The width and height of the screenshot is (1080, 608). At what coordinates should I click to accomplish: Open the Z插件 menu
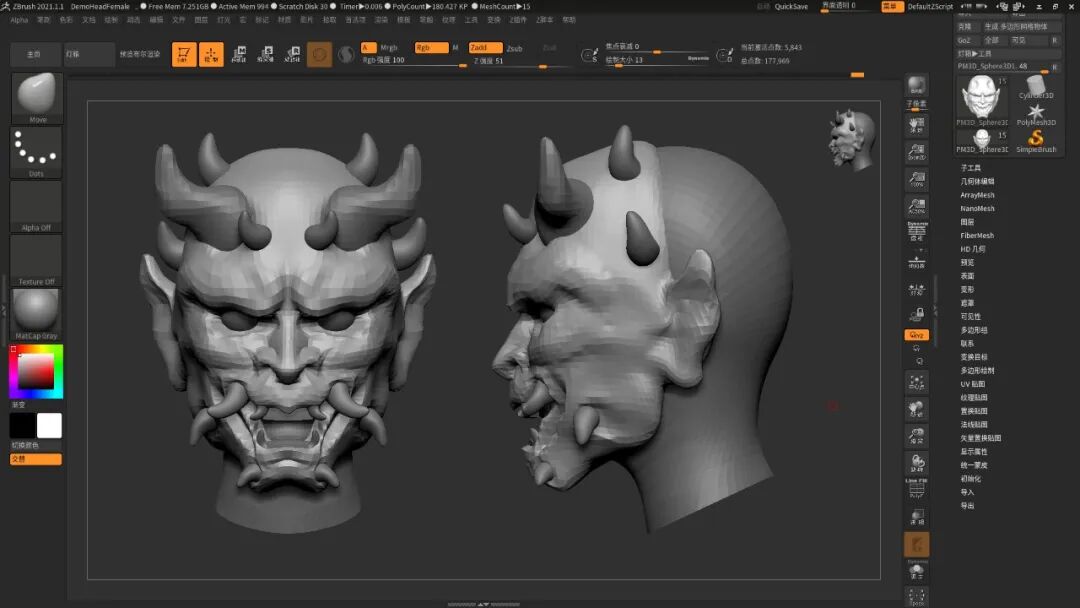click(519, 19)
